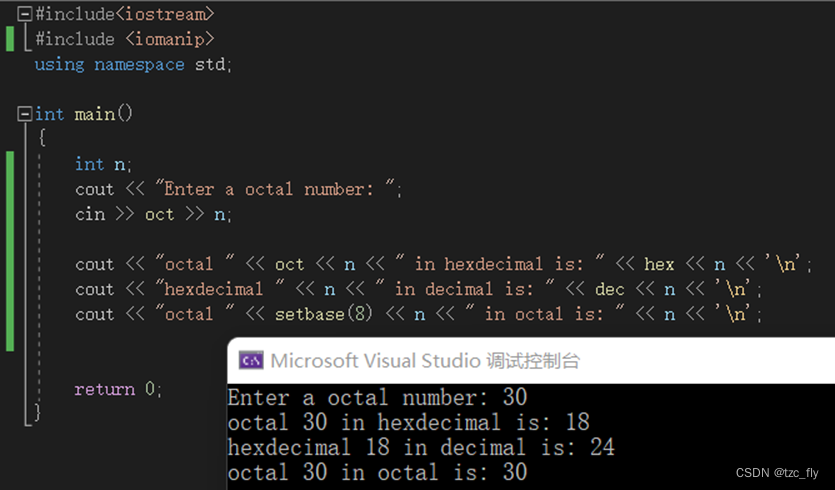The width and height of the screenshot is (835, 490).
Task: Place cursor on the return 0 statement
Action: click(x=117, y=389)
